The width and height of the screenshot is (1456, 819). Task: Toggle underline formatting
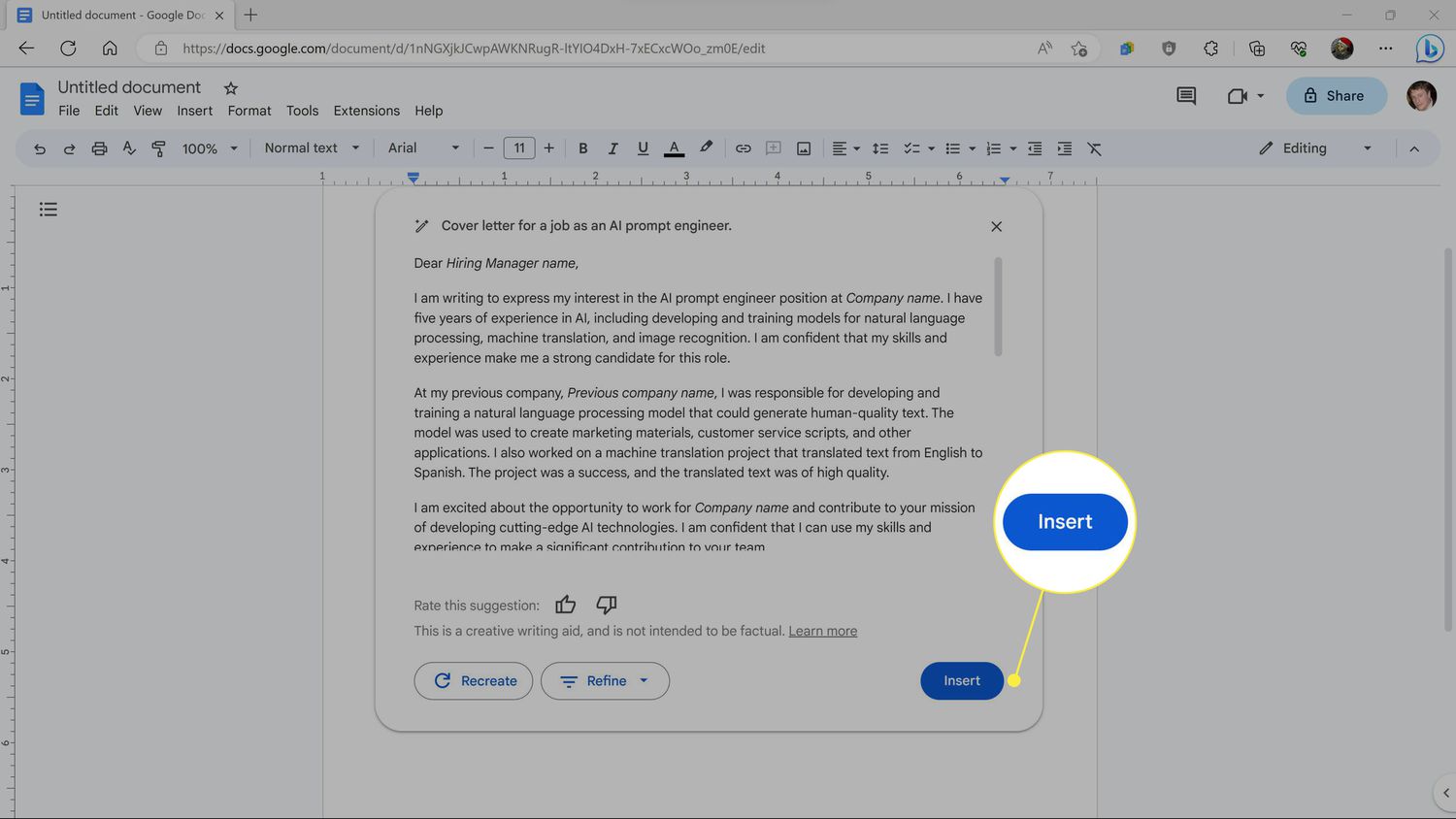click(x=643, y=148)
